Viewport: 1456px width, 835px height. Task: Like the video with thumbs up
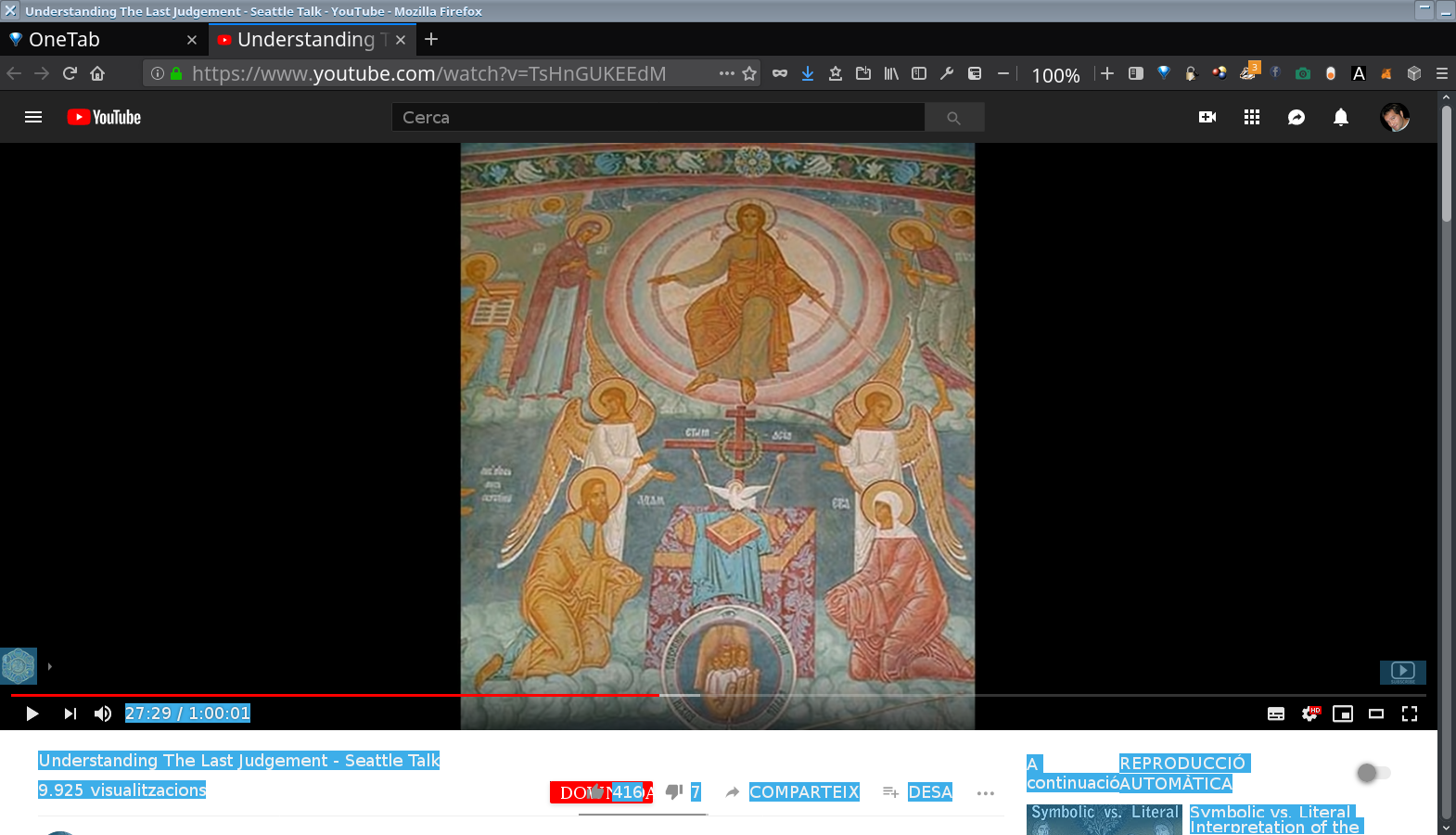tap(597, 792)
